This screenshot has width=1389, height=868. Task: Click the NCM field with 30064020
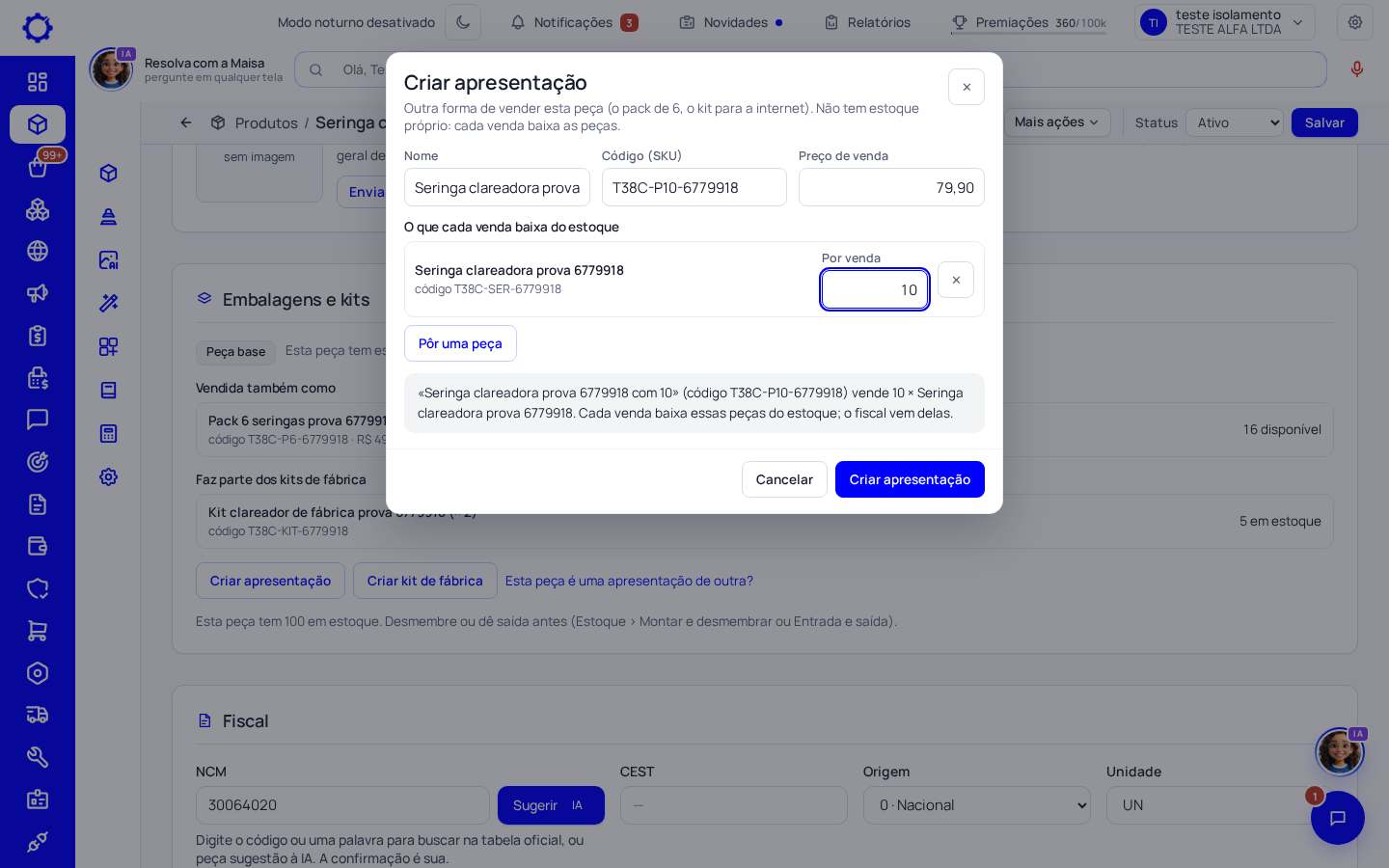(x=342, y=805)
